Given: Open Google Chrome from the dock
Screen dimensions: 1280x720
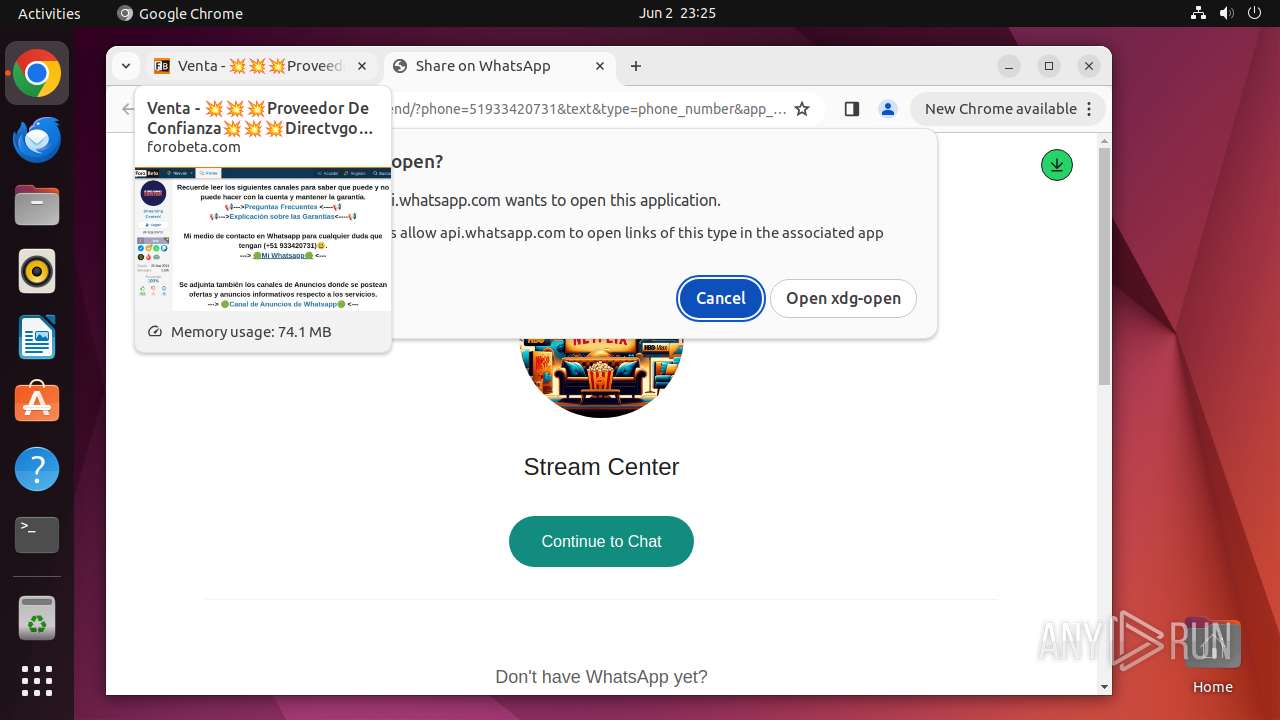Looking at the screenshot, I should (37, 73).
